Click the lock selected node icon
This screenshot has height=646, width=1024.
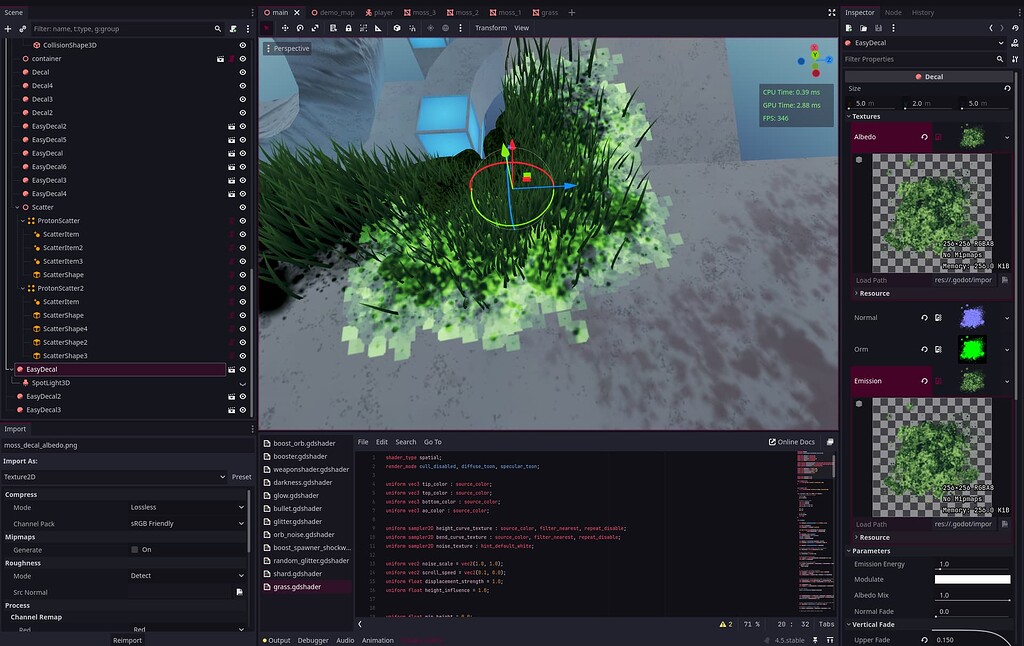(347, 28)
